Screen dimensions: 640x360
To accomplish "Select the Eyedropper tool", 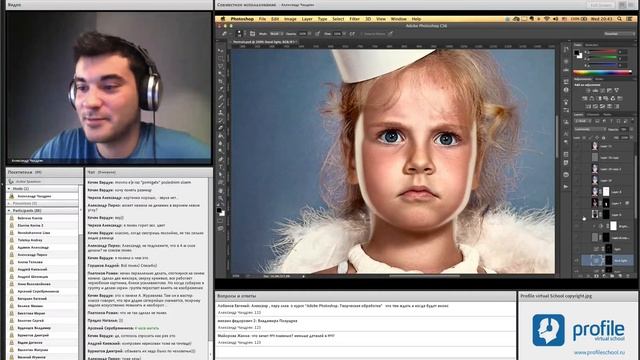I will click(x=220, y=89).
